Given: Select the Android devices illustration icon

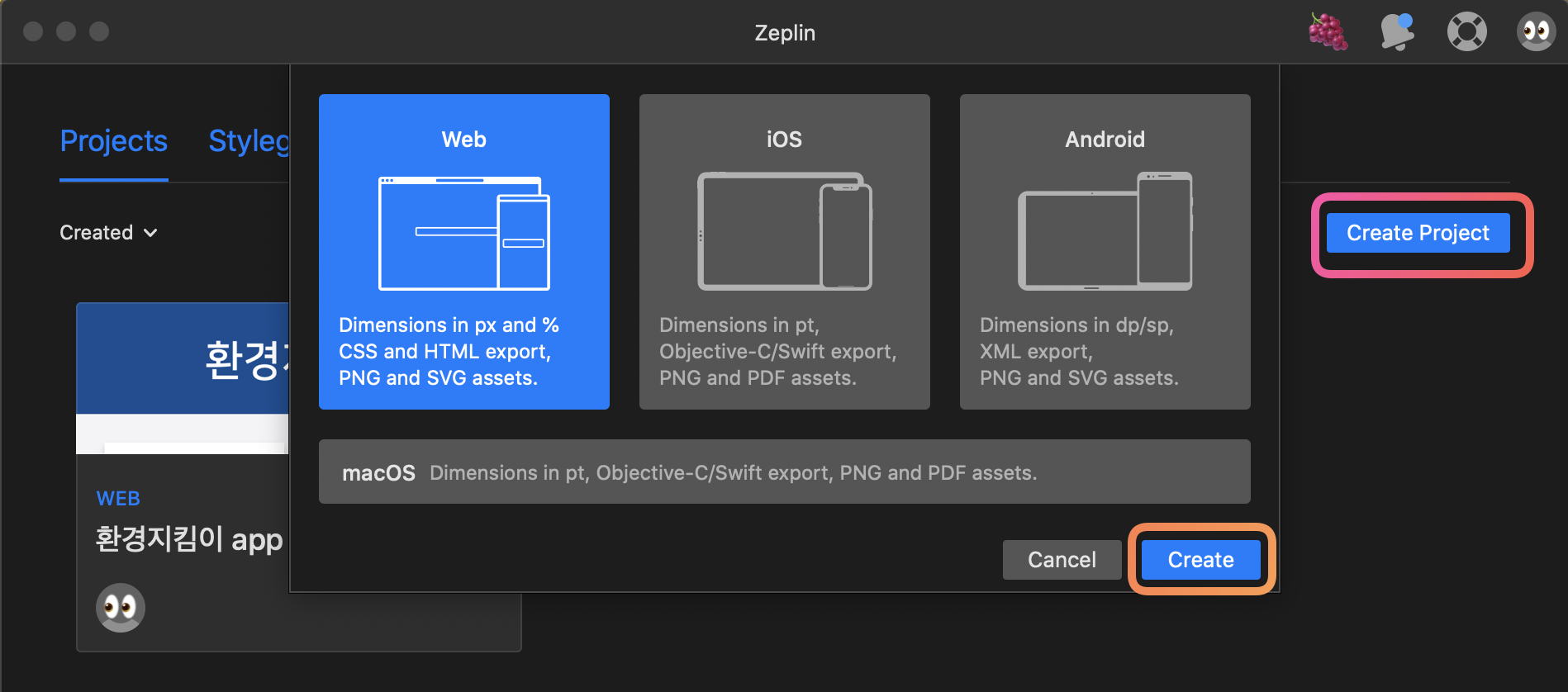Looking at the screenshot, I should (1105, 231).
